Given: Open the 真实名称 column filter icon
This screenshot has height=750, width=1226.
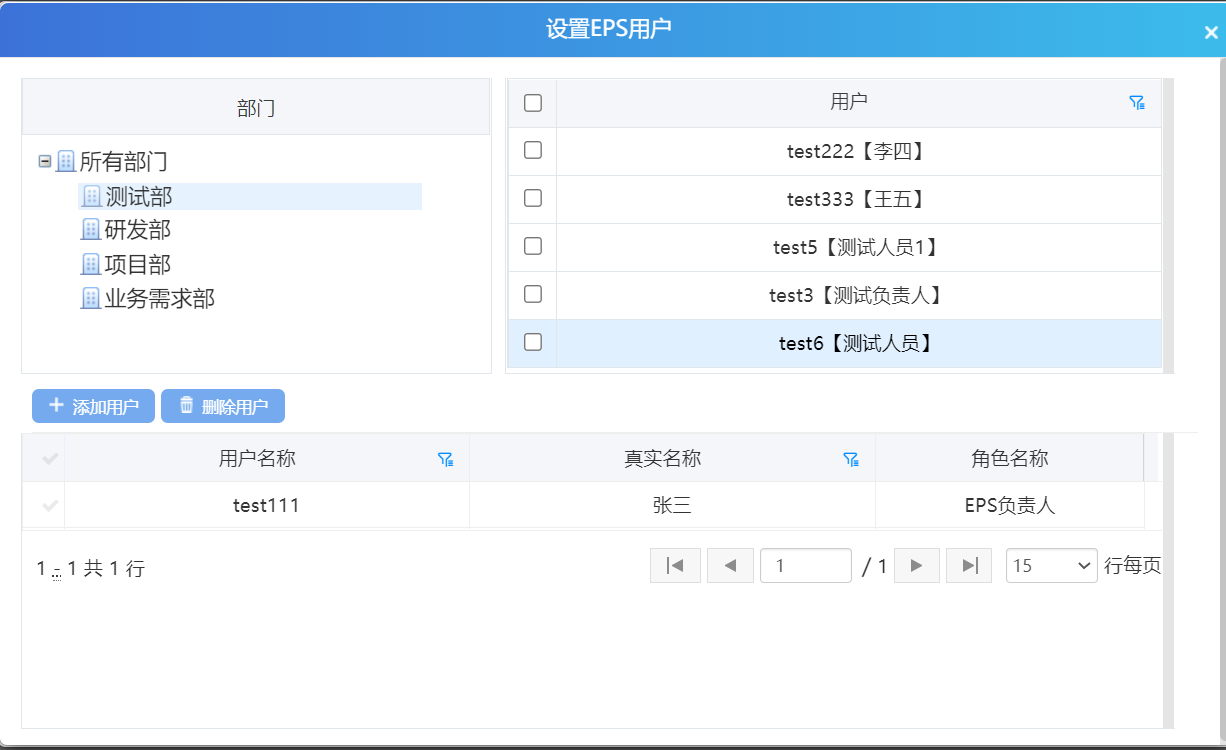Looking at the screenshot, I should pos(851,459).
